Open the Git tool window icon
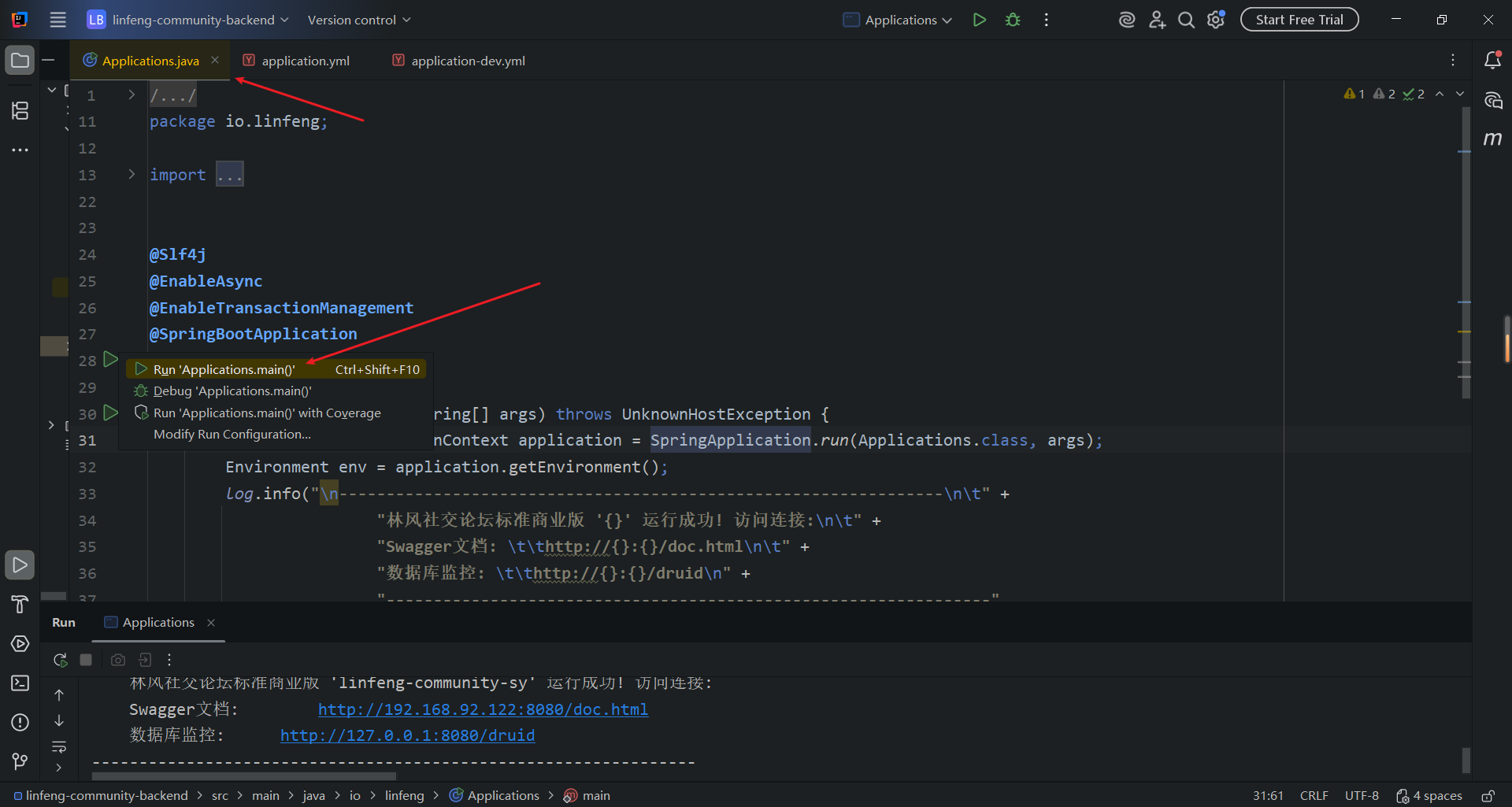1512x807 pixels. [20, 761]
